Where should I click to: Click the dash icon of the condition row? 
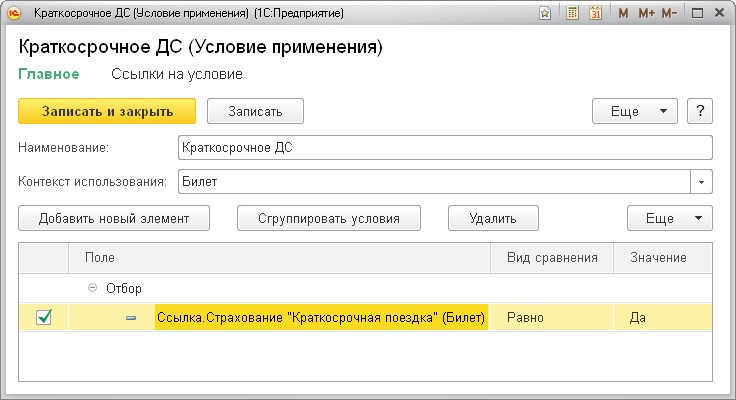[130, 318]
